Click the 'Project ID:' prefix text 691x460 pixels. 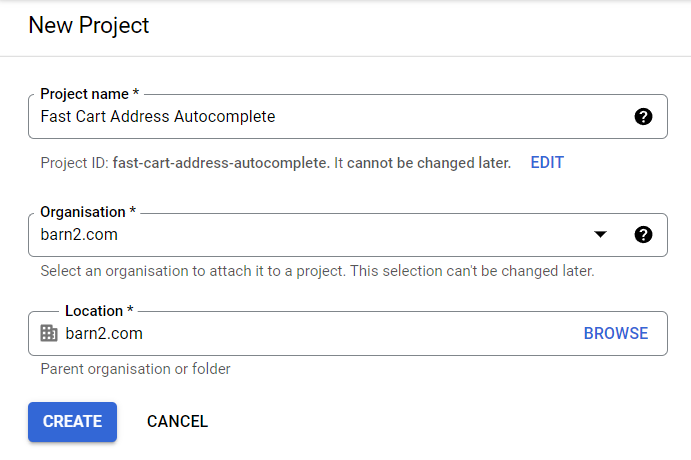(x=75, y=162)
